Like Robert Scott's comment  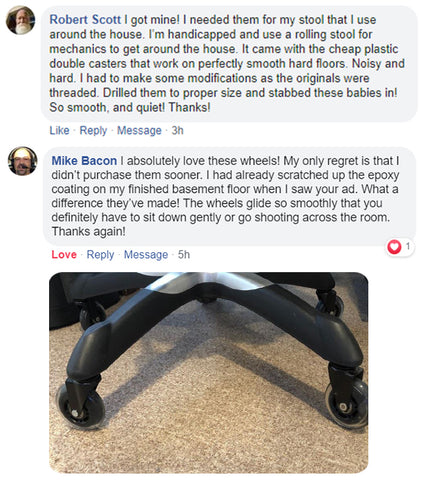59,130
